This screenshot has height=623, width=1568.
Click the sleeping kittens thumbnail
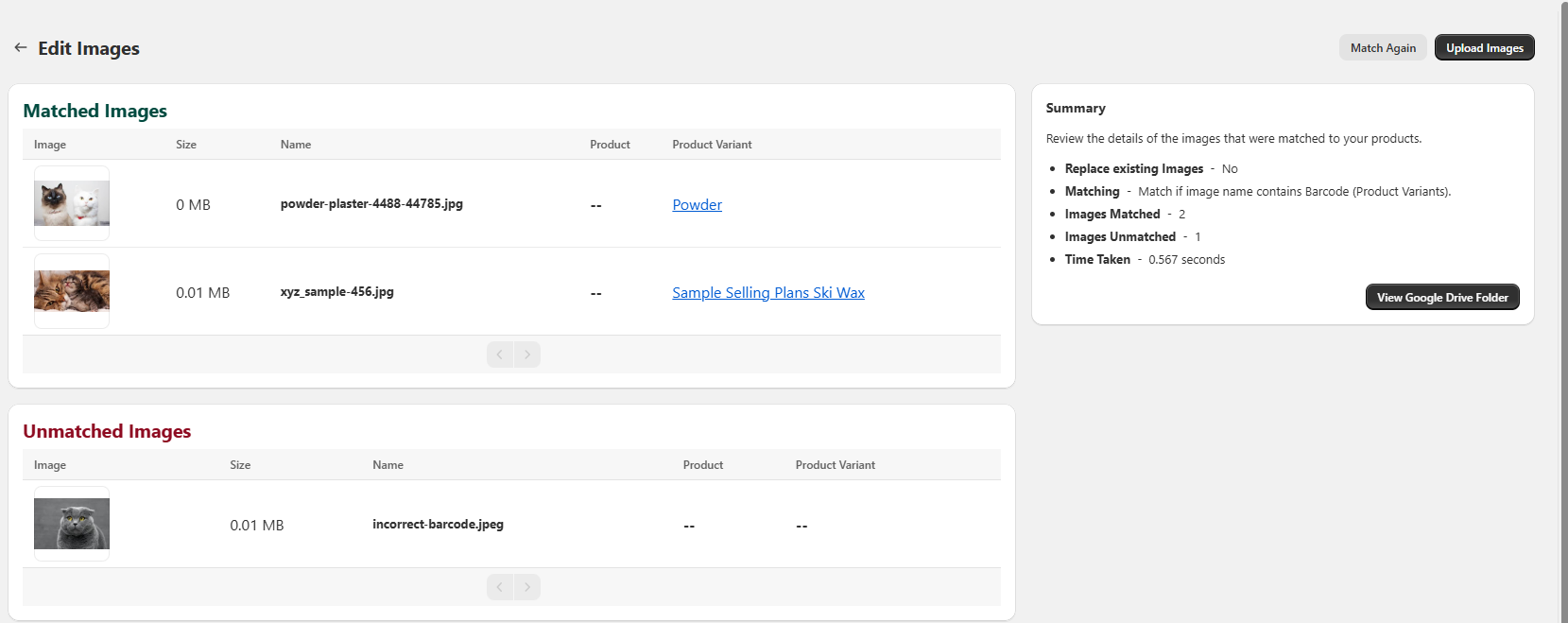coord(72,291)
